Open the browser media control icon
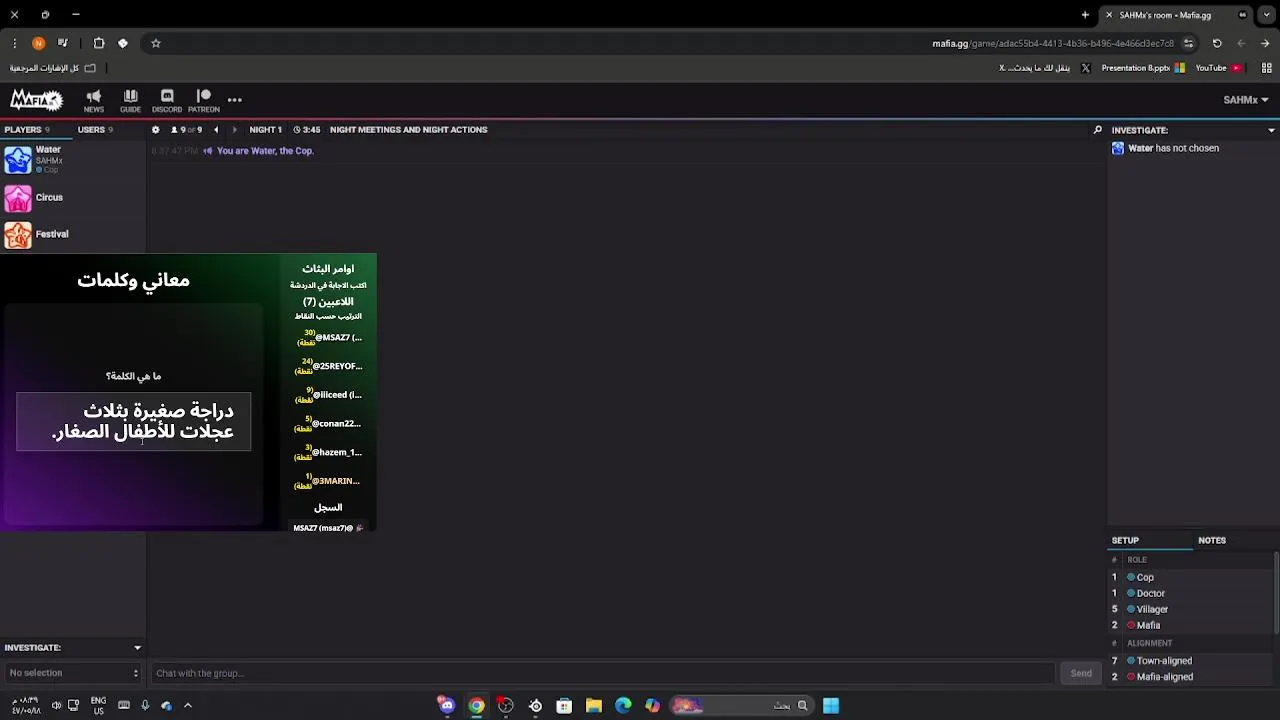 coord(63,43)
